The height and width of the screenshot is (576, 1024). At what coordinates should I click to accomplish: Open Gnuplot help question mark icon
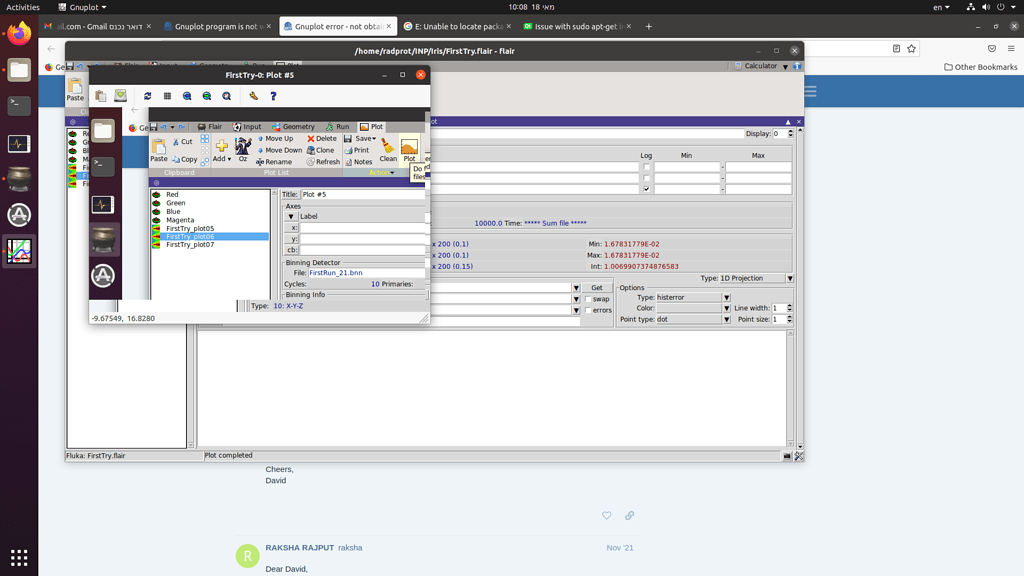point(273,96)
